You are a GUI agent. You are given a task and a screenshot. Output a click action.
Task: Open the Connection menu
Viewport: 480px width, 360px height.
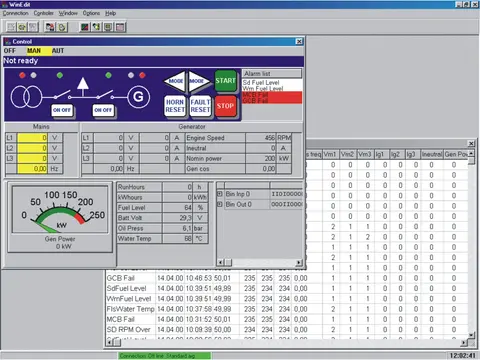(x=16, y=13)
